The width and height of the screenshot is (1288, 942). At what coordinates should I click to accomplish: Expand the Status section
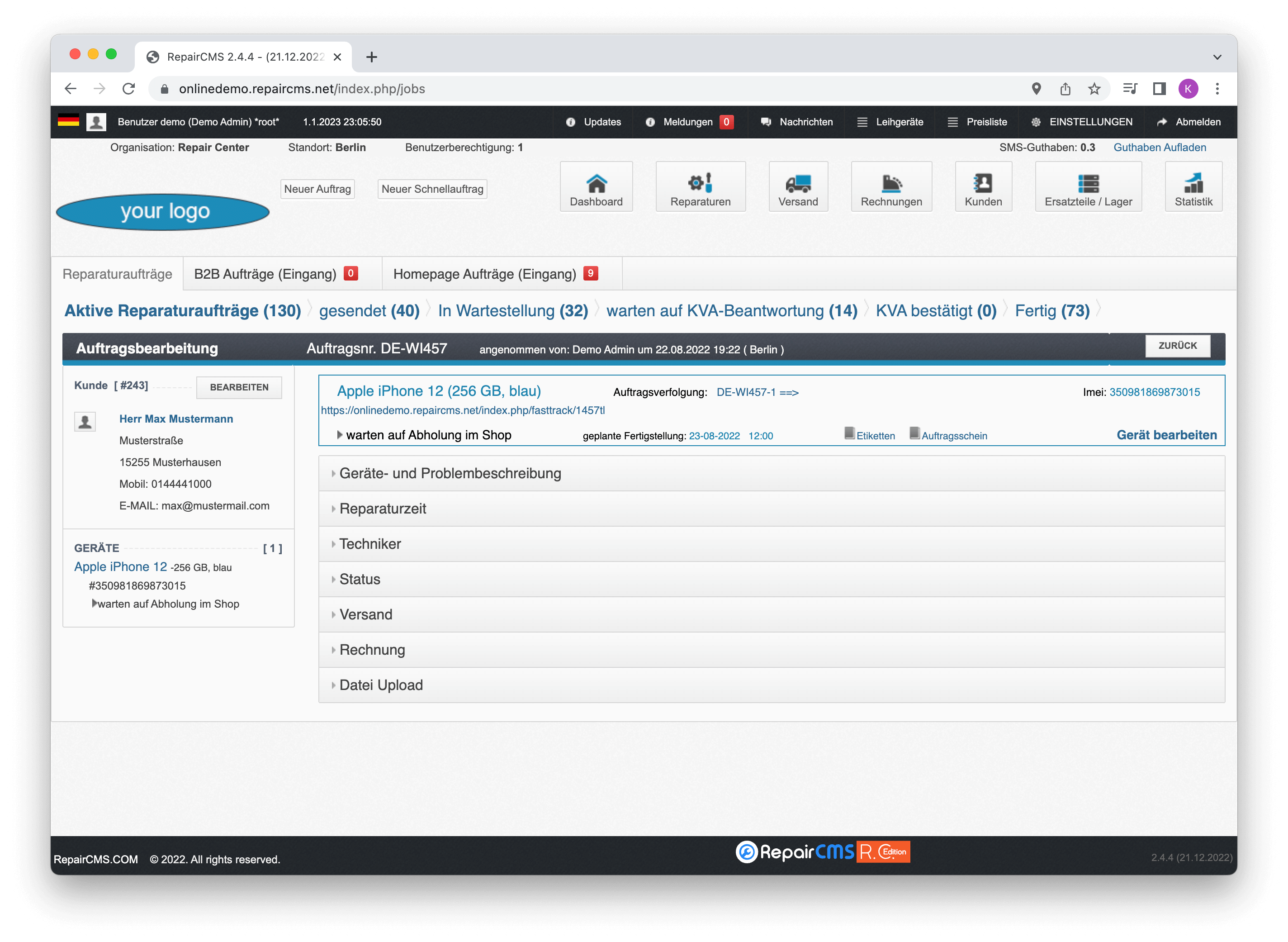tap(361, 579)
